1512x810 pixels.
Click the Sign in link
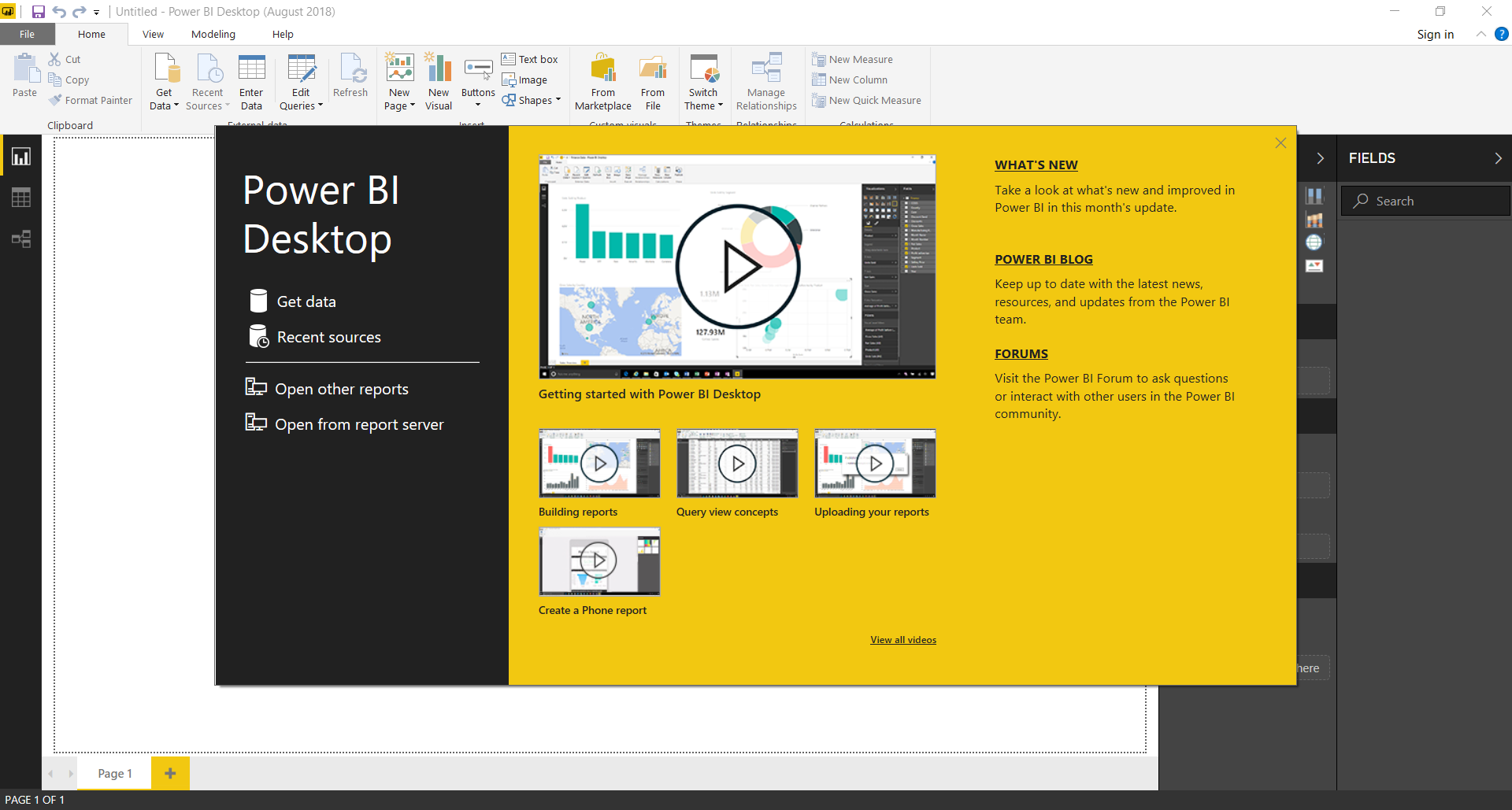coord(1435,35)
